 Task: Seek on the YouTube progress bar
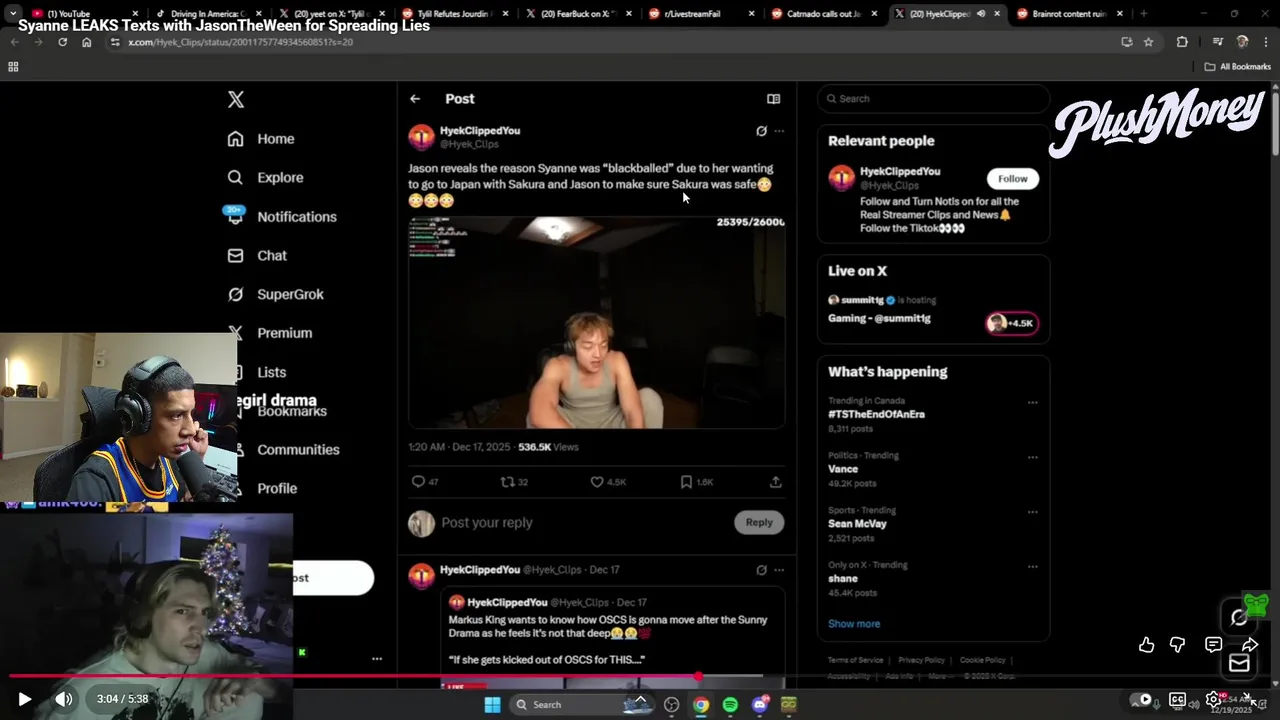(640, 677)
